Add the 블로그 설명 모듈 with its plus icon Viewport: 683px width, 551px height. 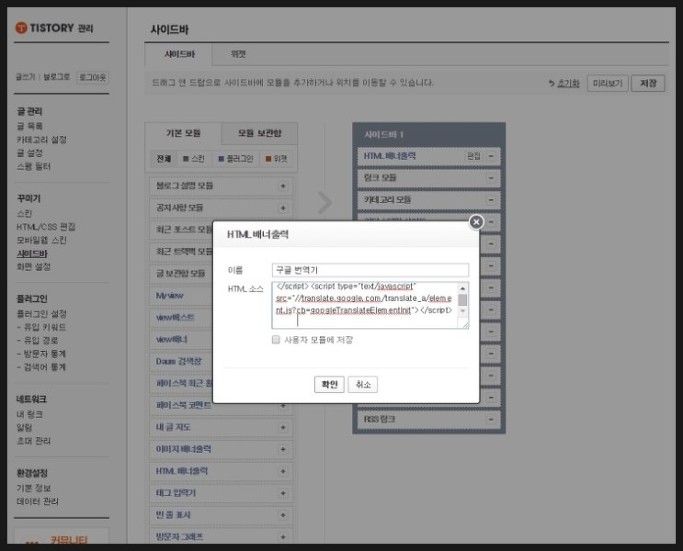coord(283,186)
